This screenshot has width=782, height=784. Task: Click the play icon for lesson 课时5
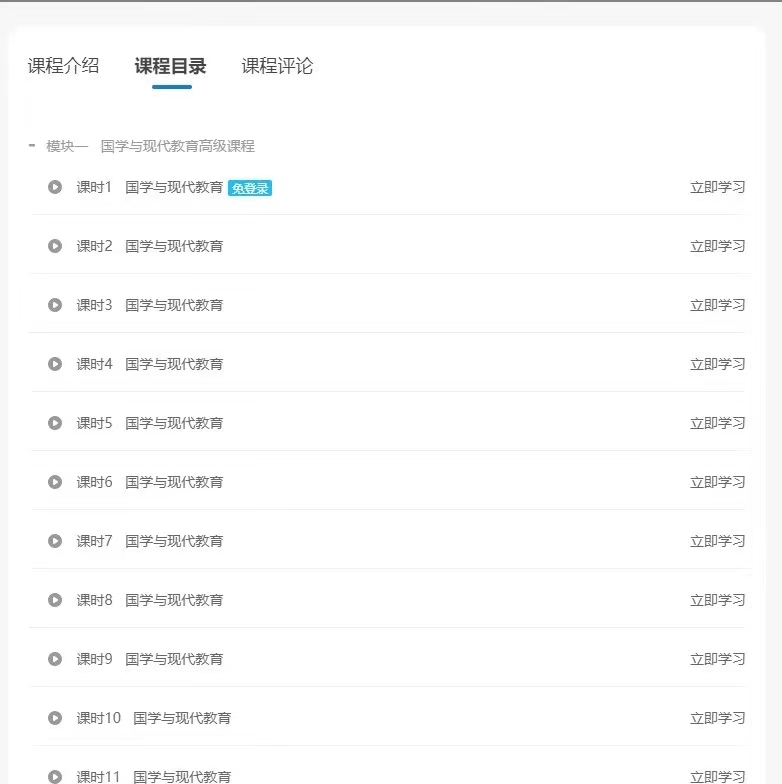(55, 423)
